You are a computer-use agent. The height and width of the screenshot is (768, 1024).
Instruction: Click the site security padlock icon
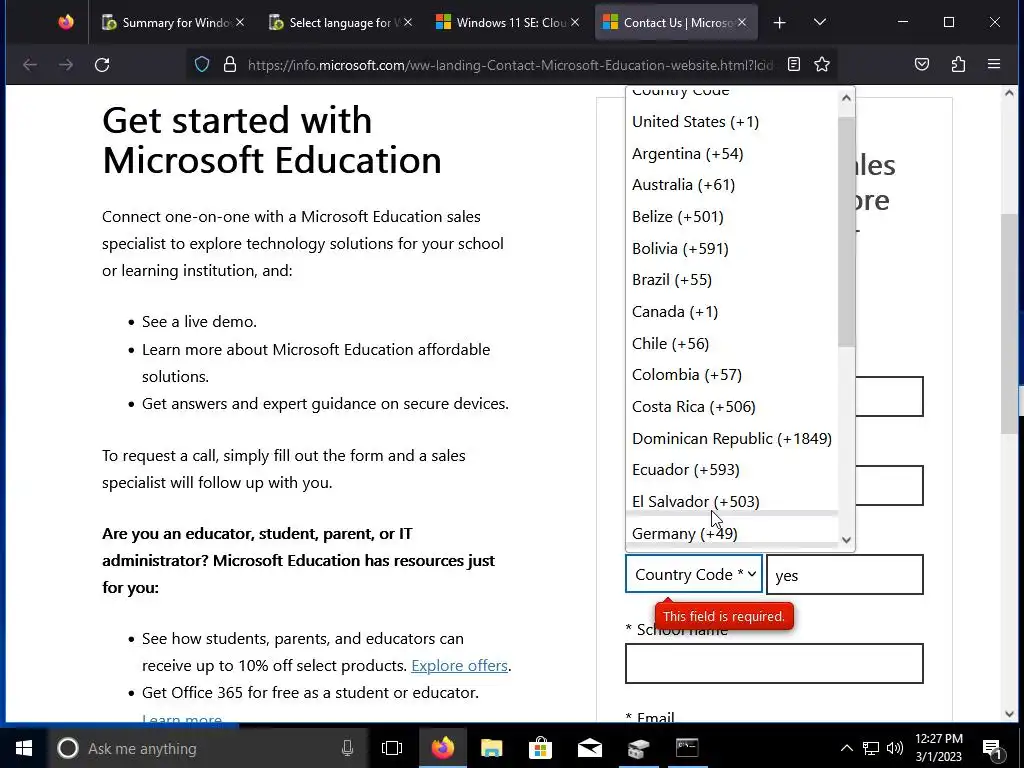[229, 65]
